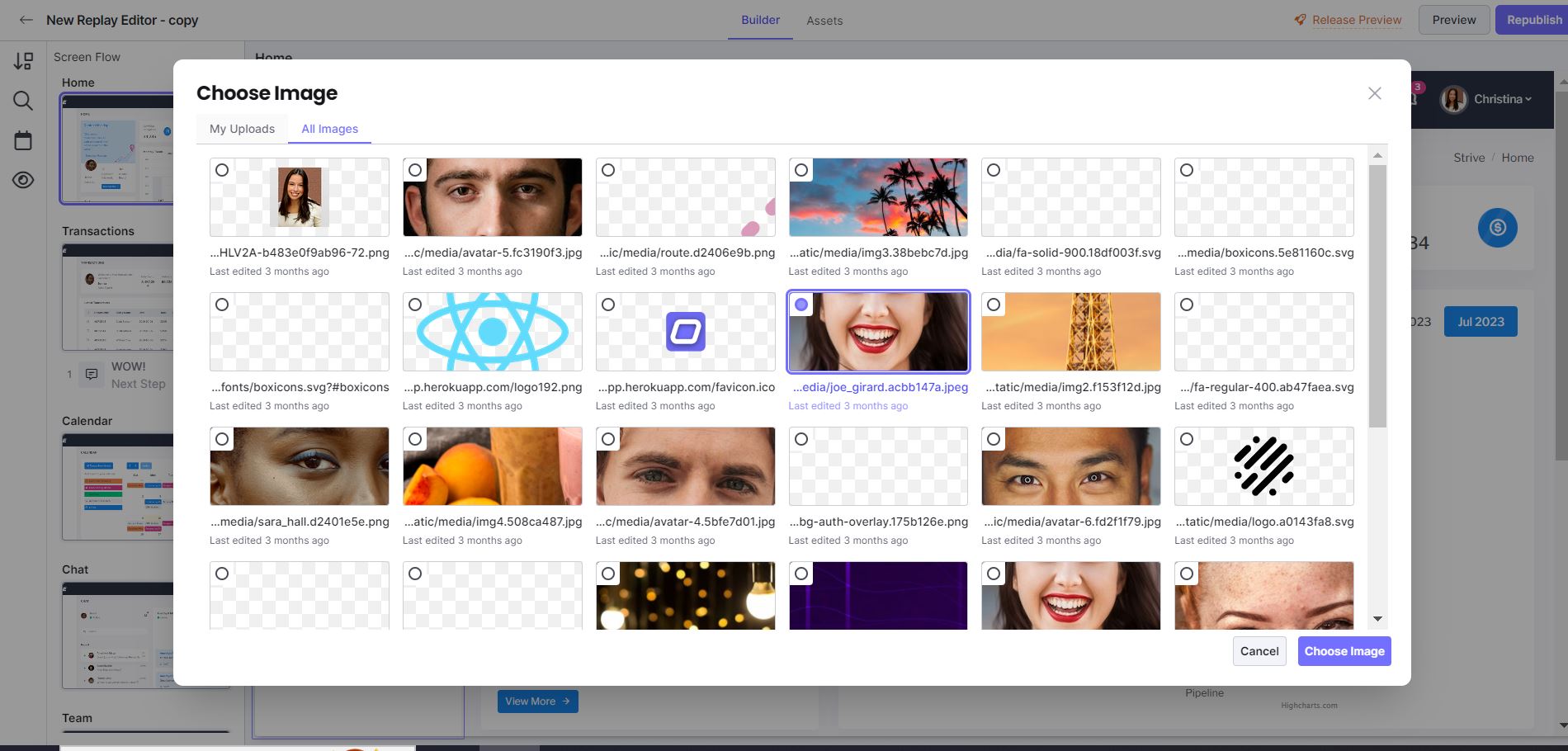The image size is (1568, 751).
Task: Open the Calendar screen thumbnail
Action: click(117, 486)
